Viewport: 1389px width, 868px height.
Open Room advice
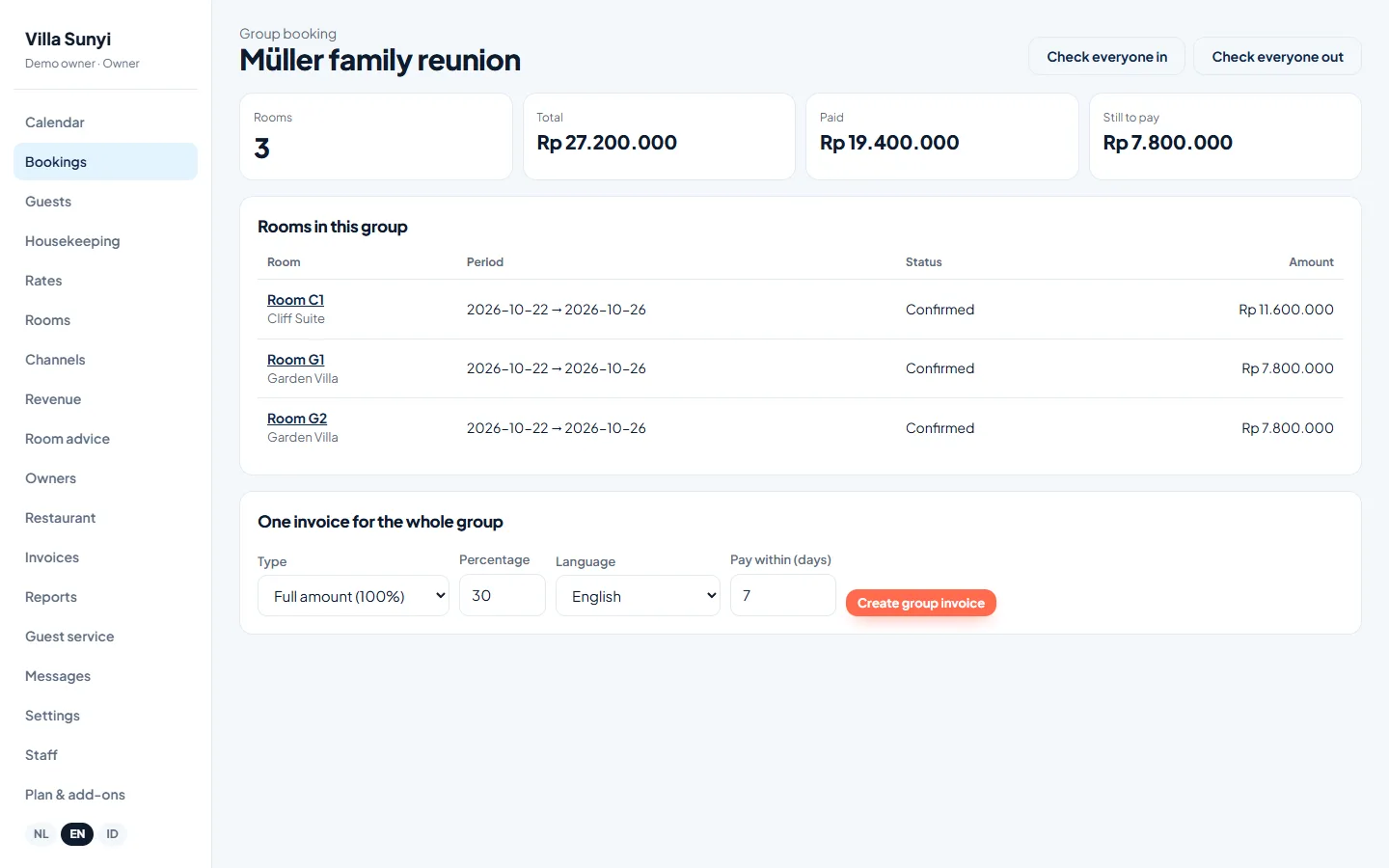coord(105,439)
